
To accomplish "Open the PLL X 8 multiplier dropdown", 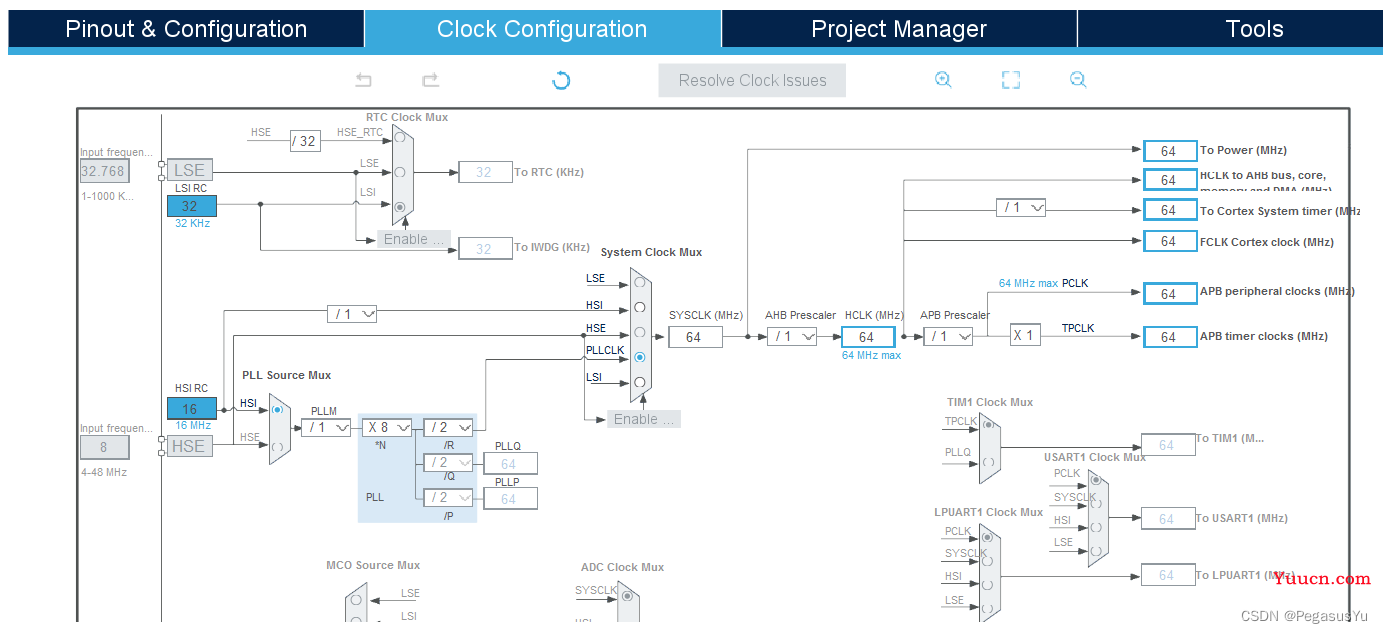I will point(387,427).
